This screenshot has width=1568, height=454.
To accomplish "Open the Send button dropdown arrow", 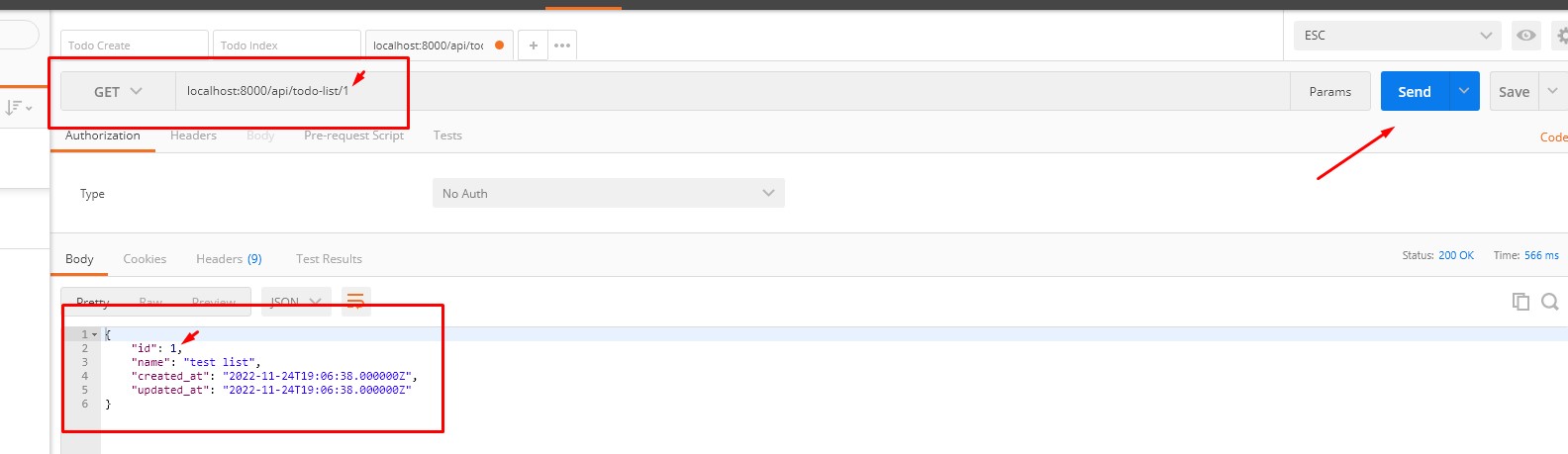I will point(1464,91).
